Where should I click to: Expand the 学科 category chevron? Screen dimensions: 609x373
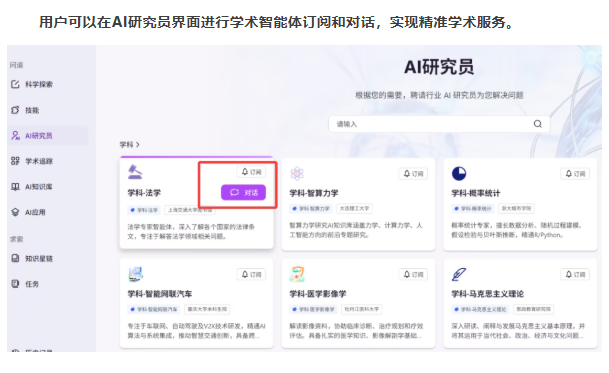tap(138, 145)
